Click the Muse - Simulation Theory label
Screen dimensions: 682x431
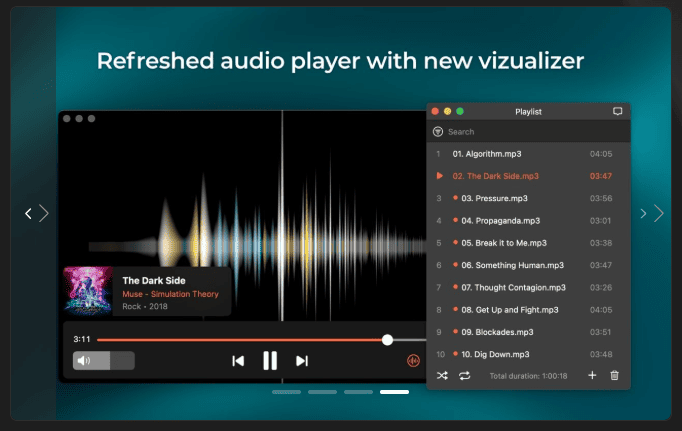(x=170, y=294)
